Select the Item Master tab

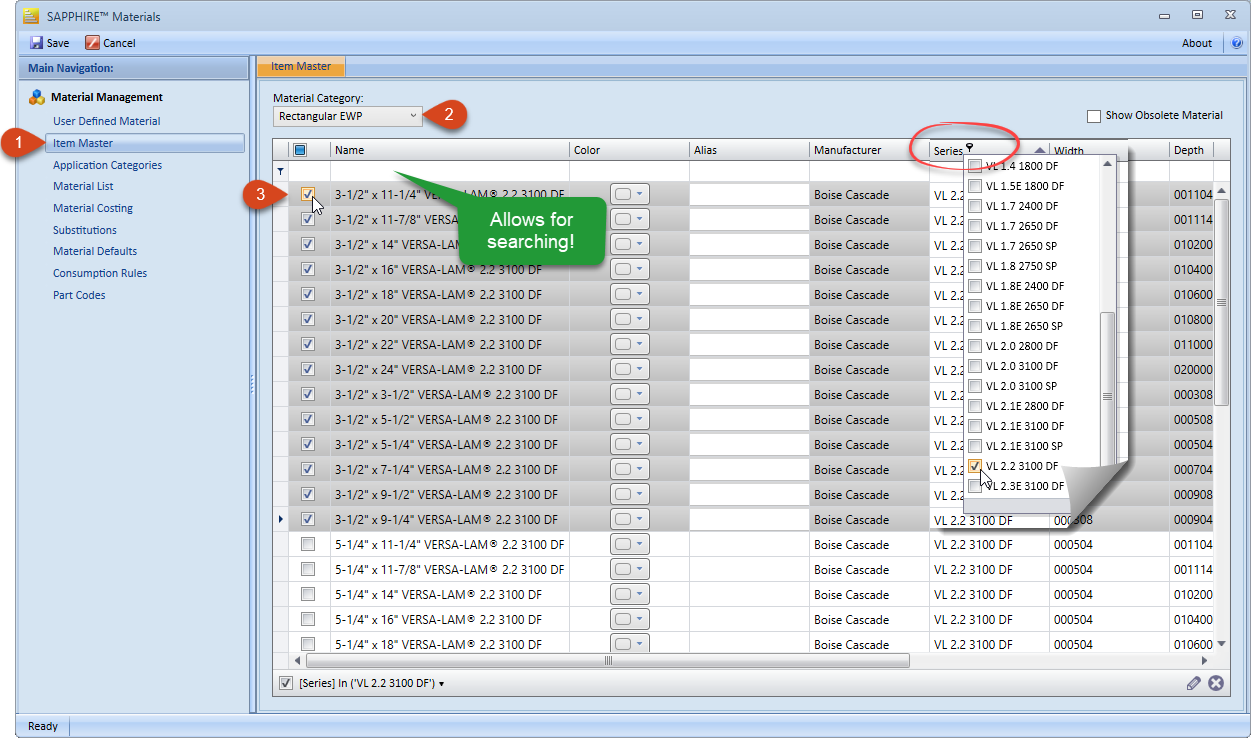click(301, 67)
